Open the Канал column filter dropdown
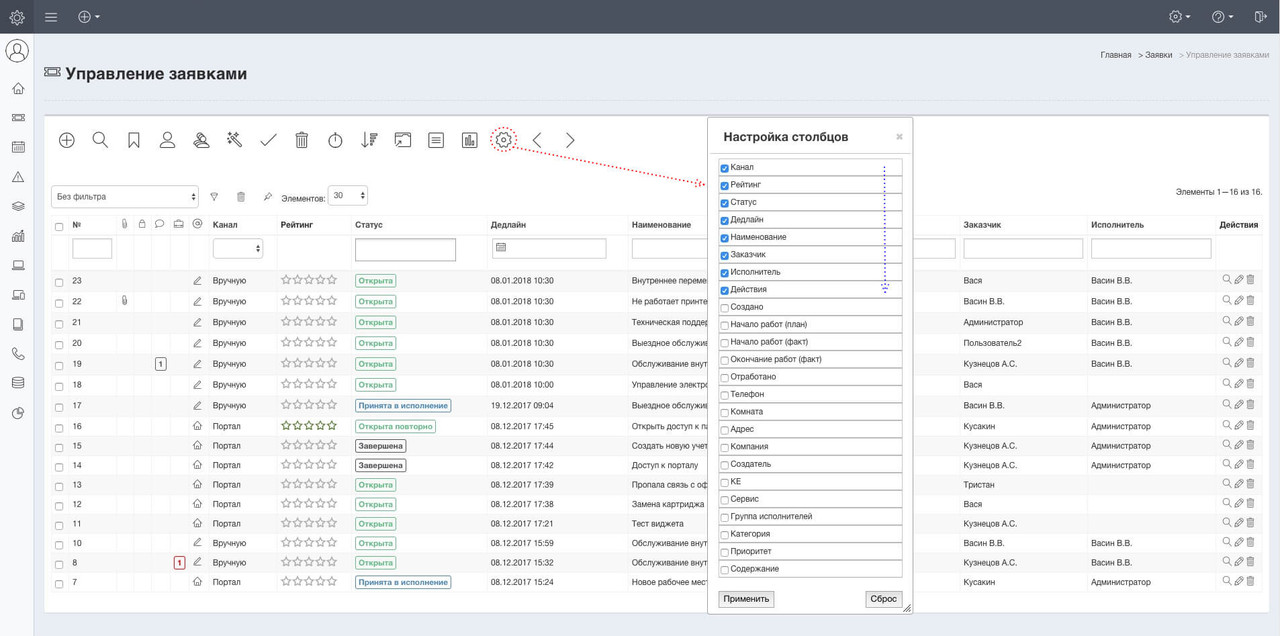The image size is (1280, 636). pos(238,248)
